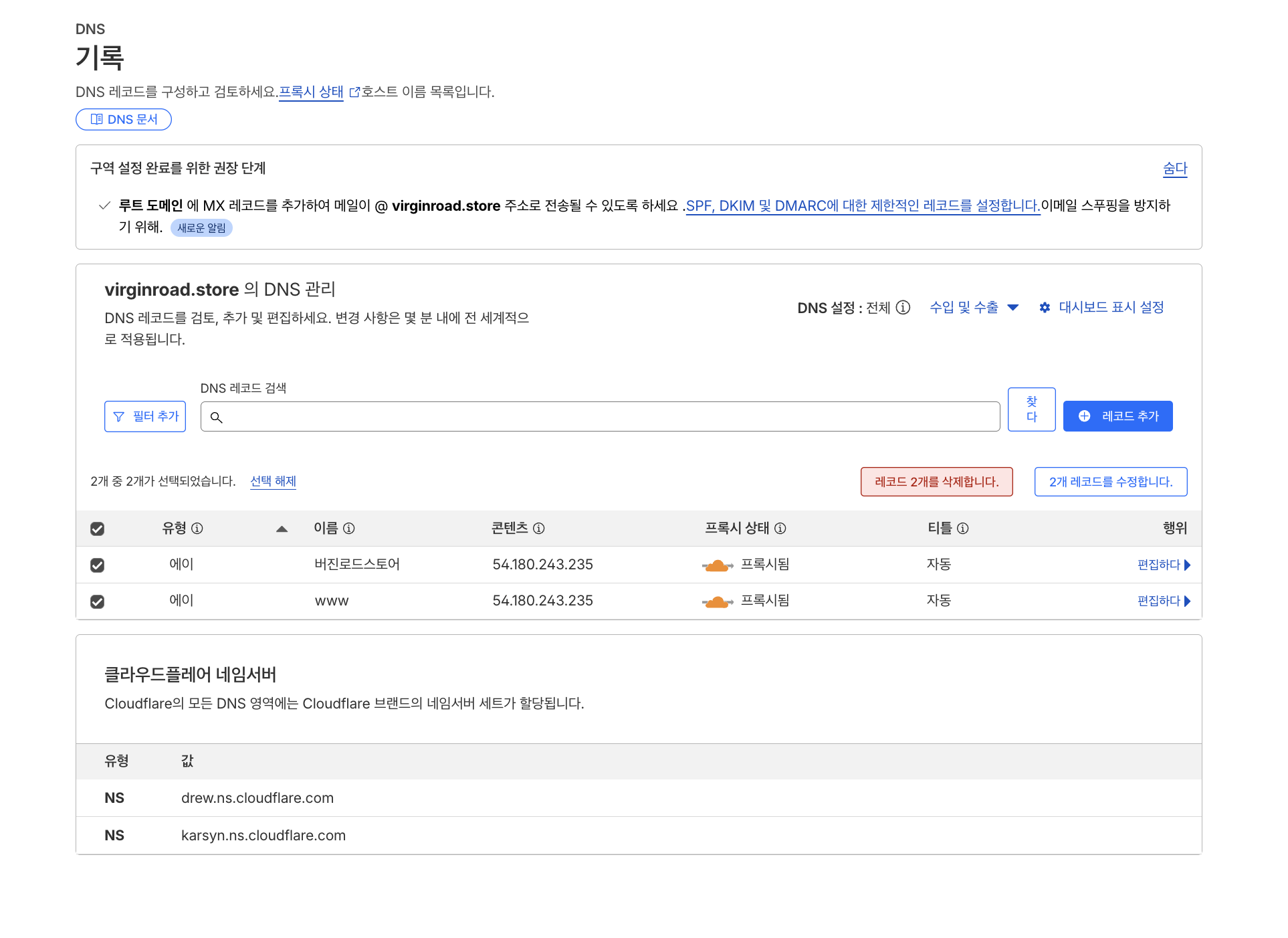Image resolution: width=1288 pixels, height=938 pixels.
Task: Sort records using the 유형 column arrow
Action: pyautogui.click(x=282, y=529)
